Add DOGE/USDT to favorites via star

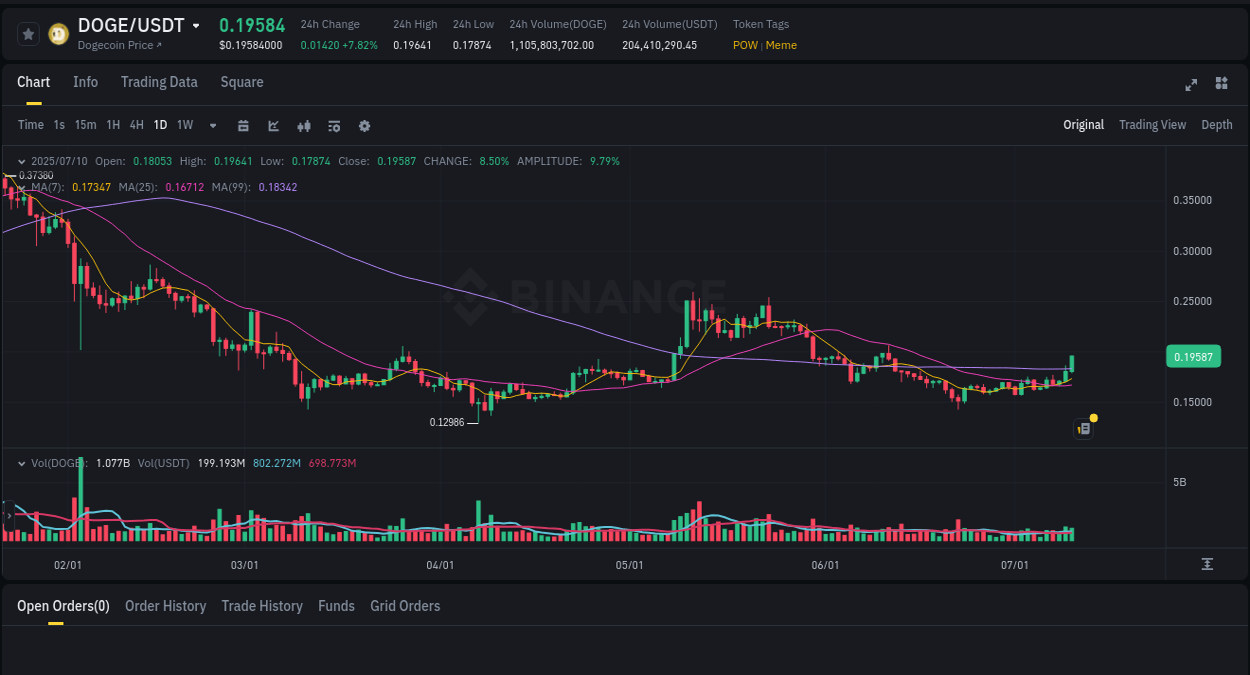point(28,33)
